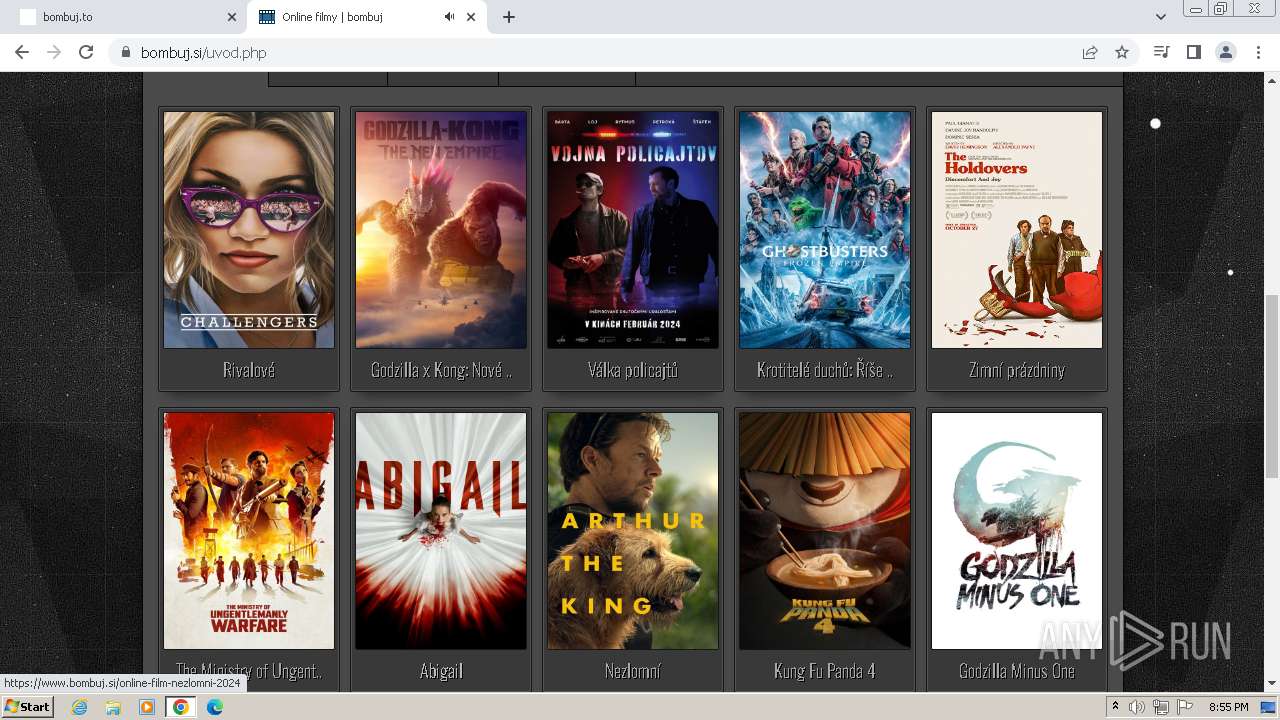Open the Action Center flag icon

pos(1185,707)
